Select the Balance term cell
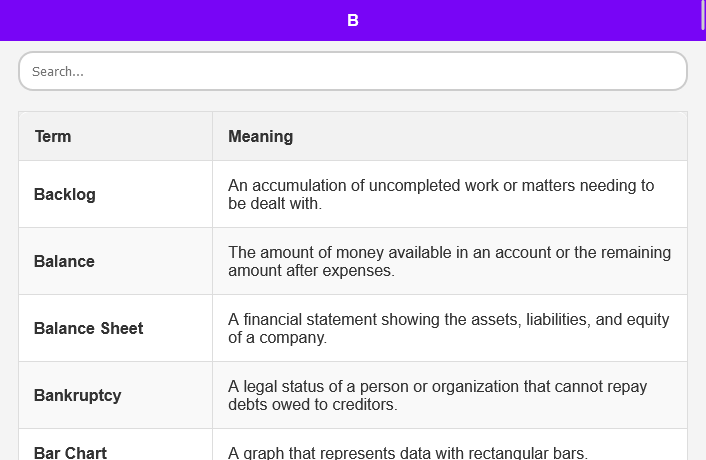Screen dimensions: 706x460 pos(115,262)
